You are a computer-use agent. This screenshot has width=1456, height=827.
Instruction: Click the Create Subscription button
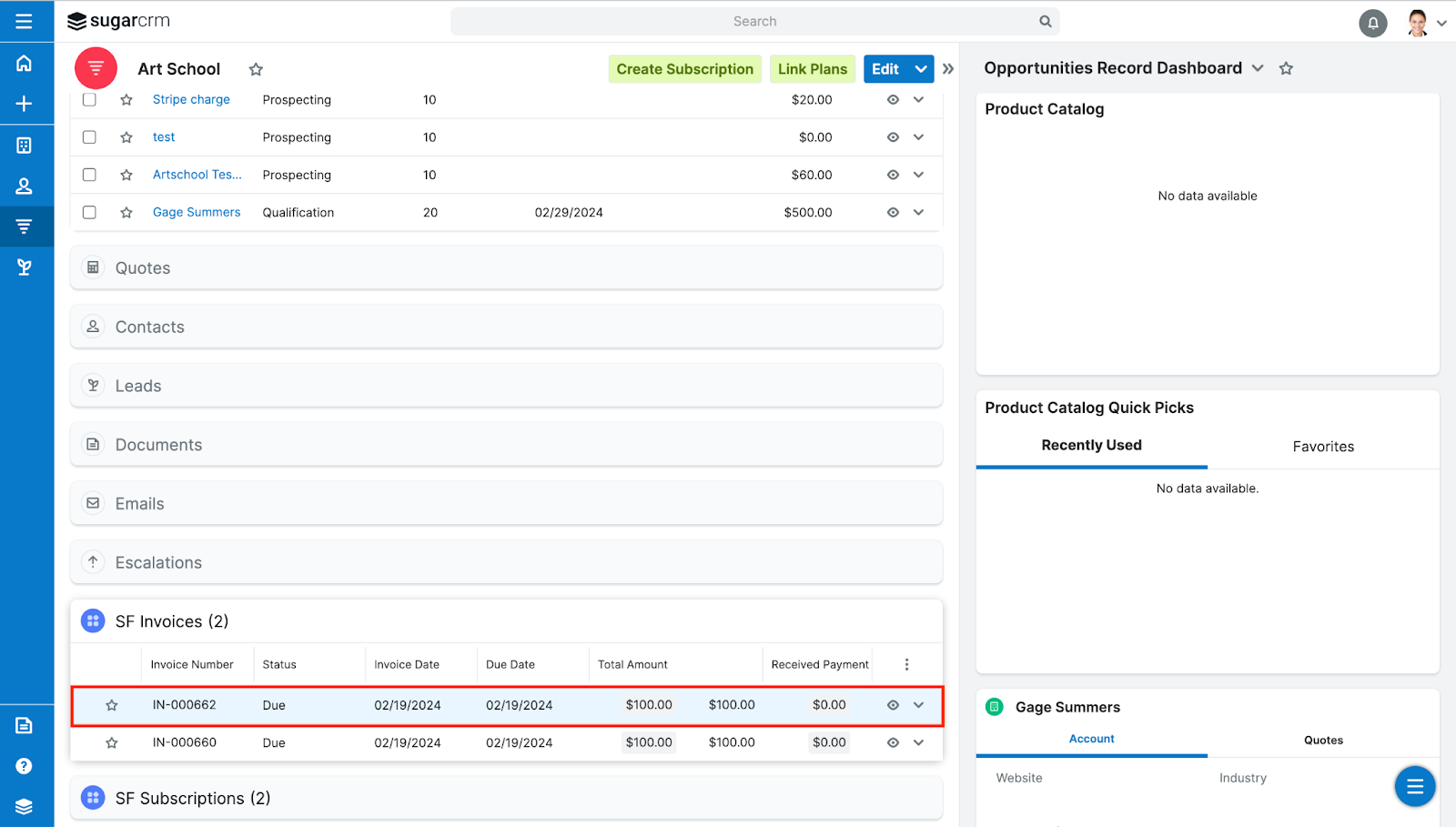684,68
